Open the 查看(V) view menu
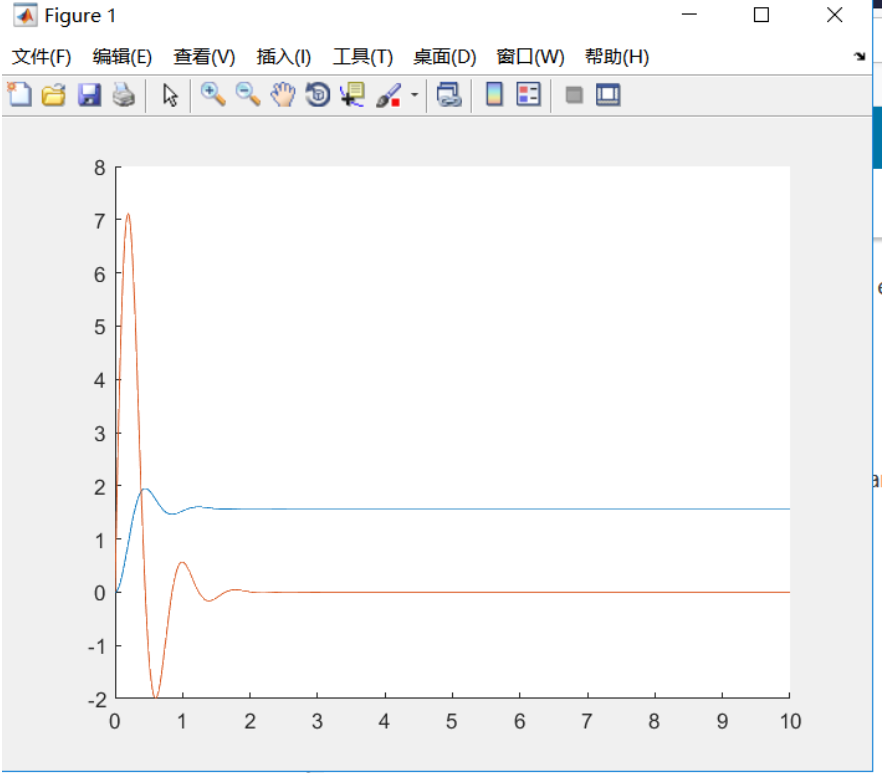 202,57
